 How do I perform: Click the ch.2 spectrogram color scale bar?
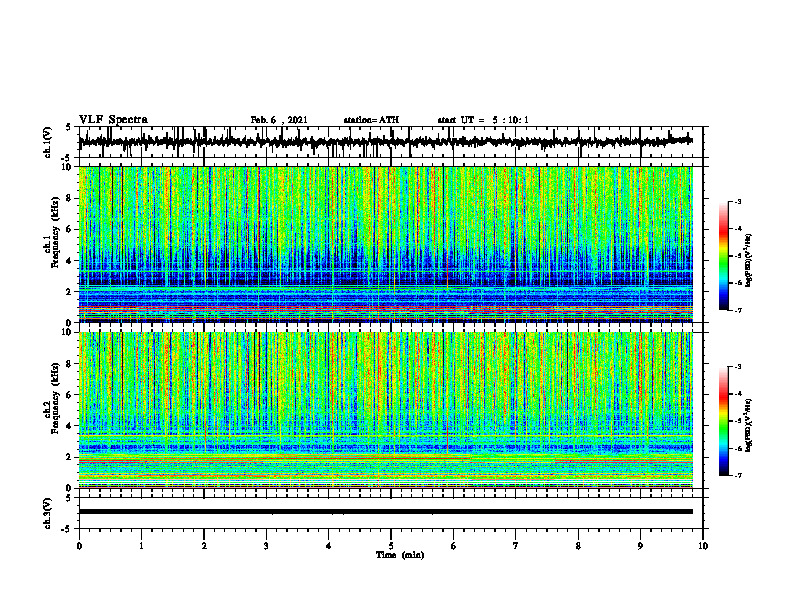point(724,421)
